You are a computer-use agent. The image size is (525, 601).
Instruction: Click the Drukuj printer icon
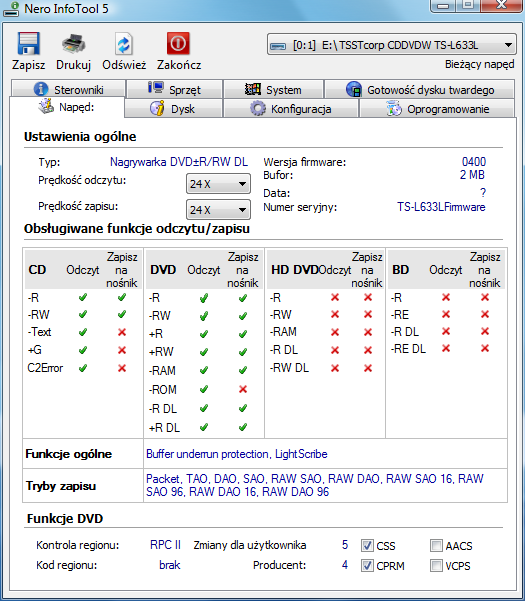click(x=73, y=43)
